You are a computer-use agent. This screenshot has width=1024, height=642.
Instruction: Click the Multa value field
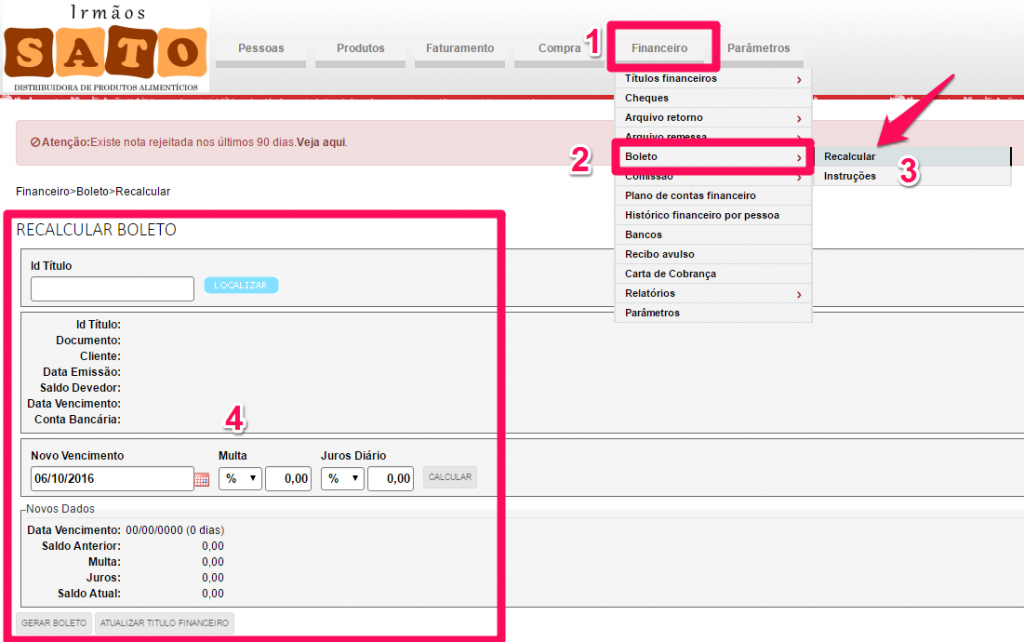click(x=288, y=479)
